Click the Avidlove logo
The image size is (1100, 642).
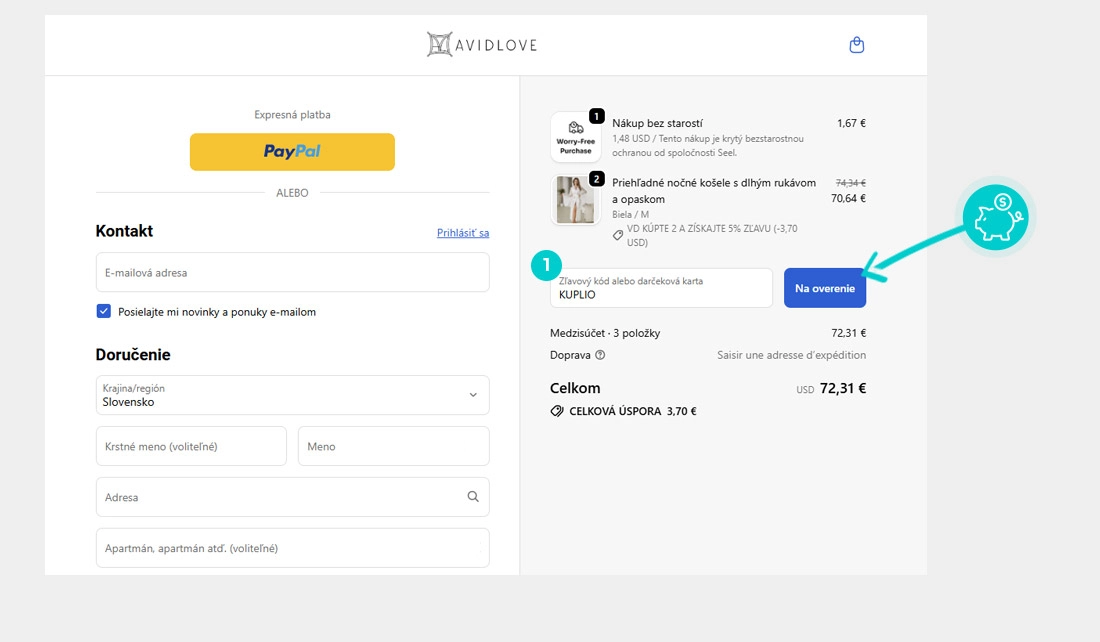482,45
